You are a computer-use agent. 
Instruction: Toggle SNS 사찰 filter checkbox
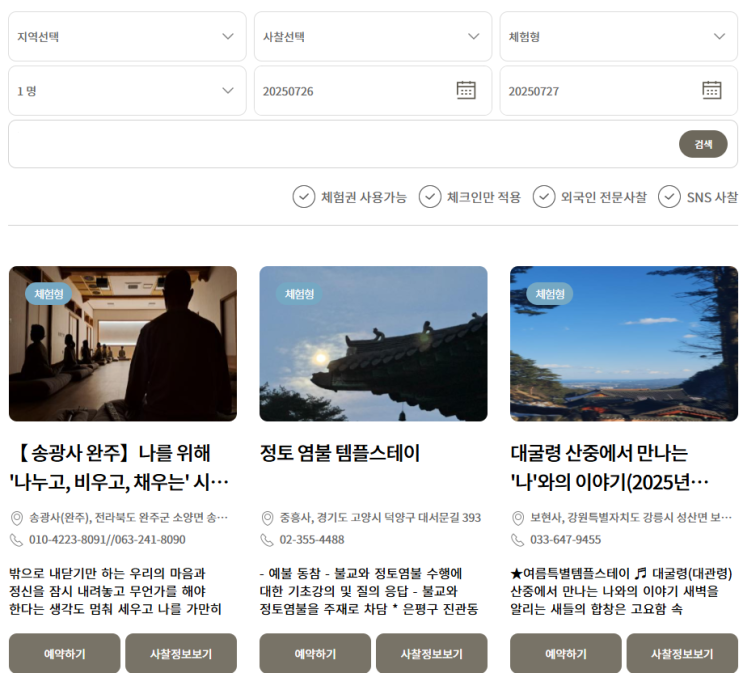pos(669,197)
